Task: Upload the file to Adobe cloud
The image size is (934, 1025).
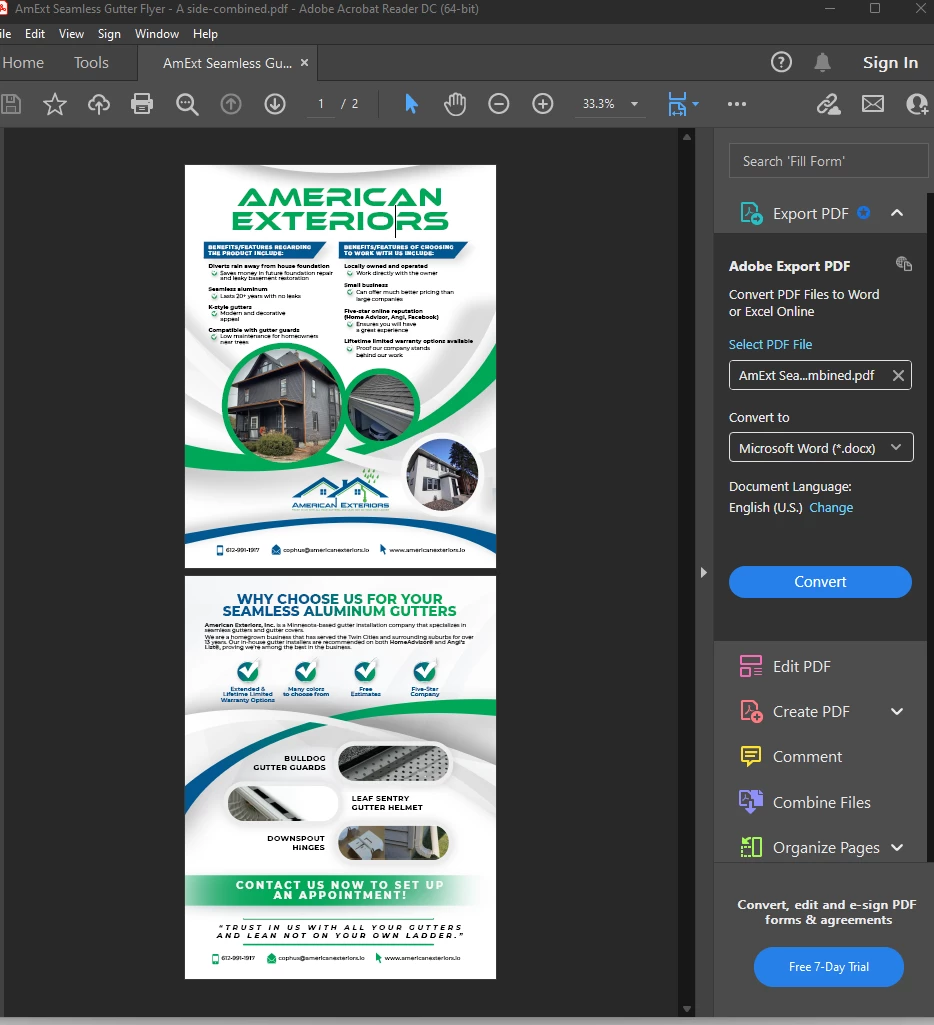Action: tap(99, 104)
